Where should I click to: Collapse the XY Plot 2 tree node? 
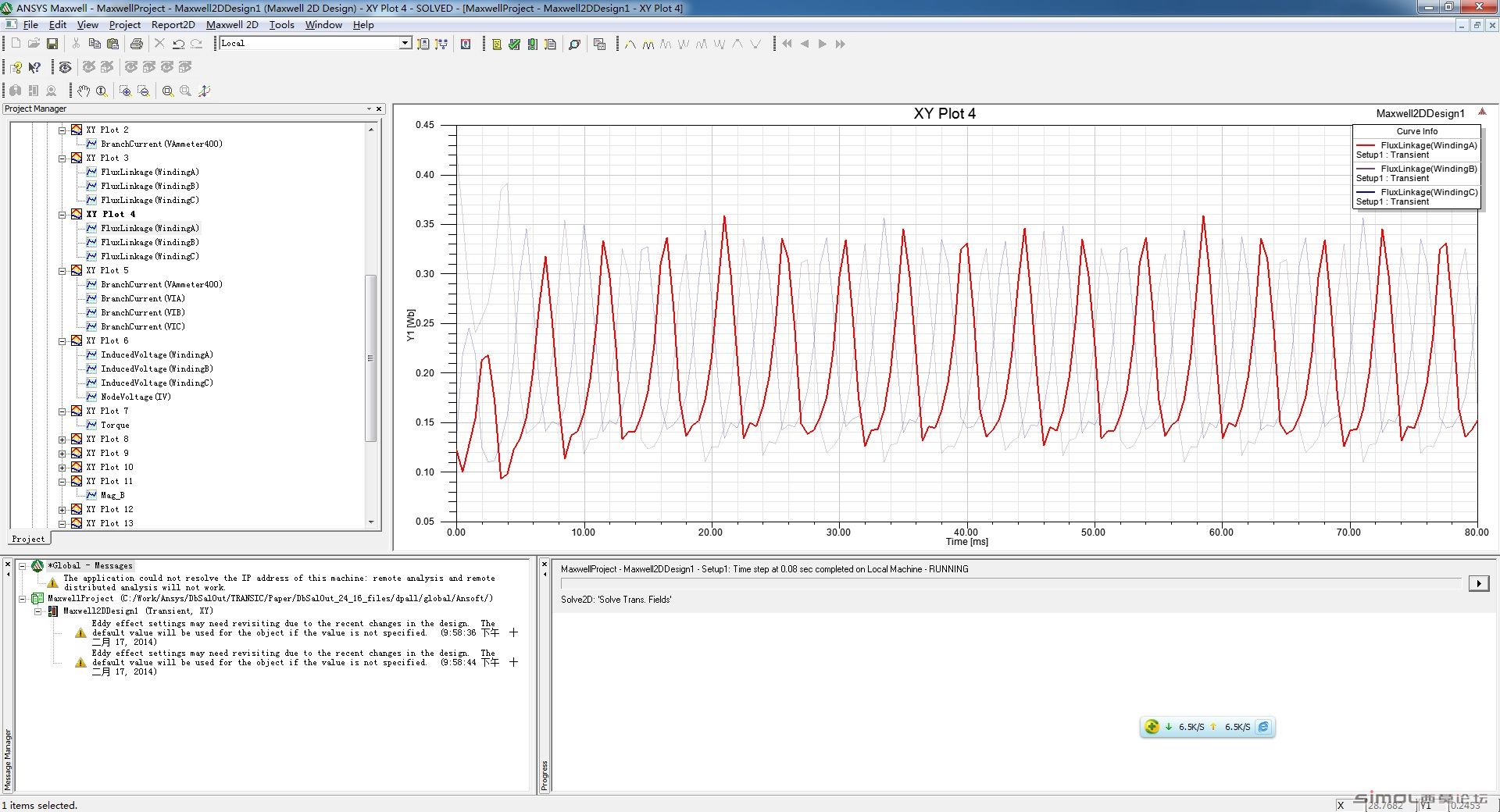tap(62, 130)
